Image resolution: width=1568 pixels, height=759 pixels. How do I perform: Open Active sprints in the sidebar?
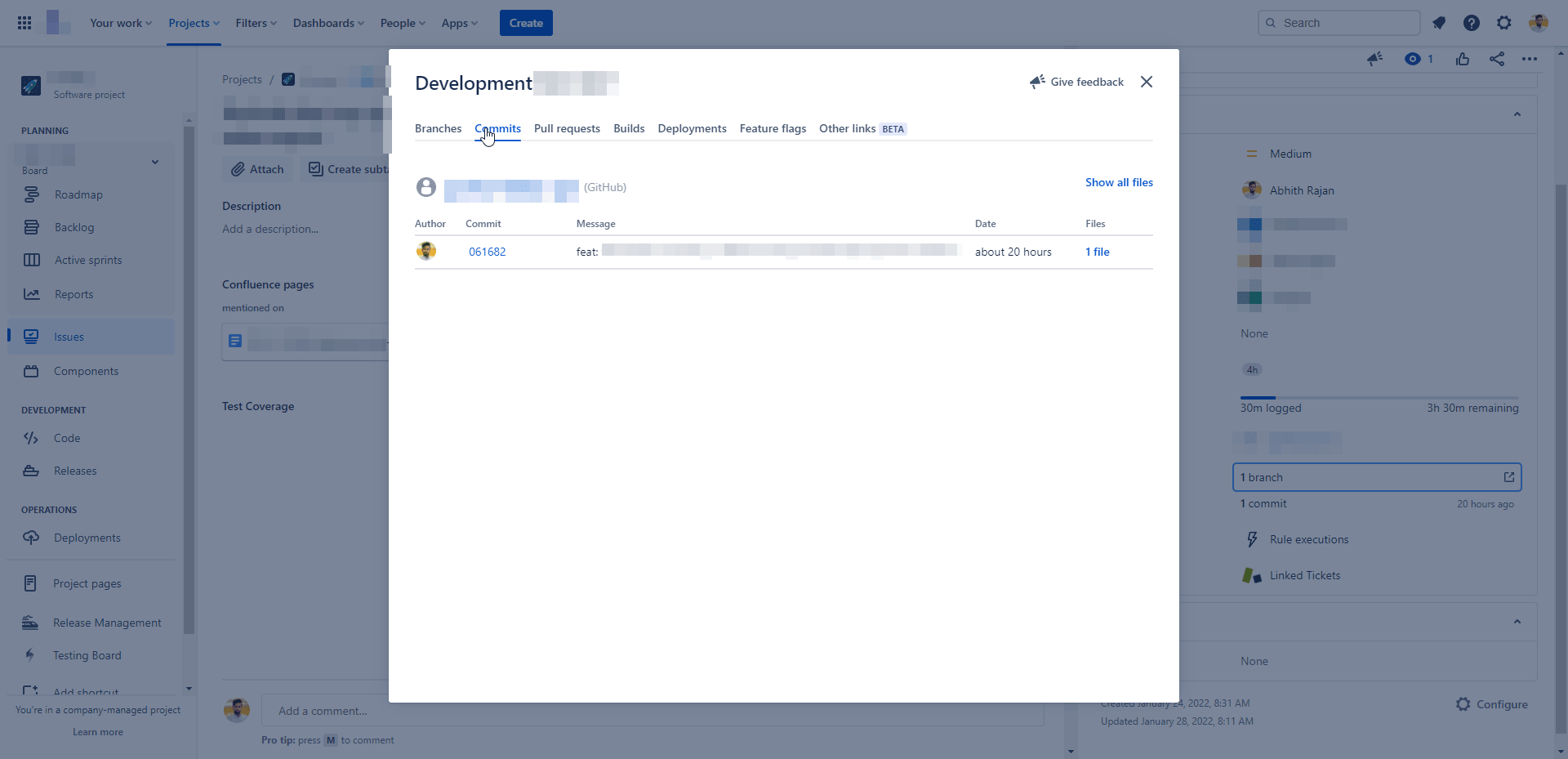pyautogui.click(x=87, y=260)
